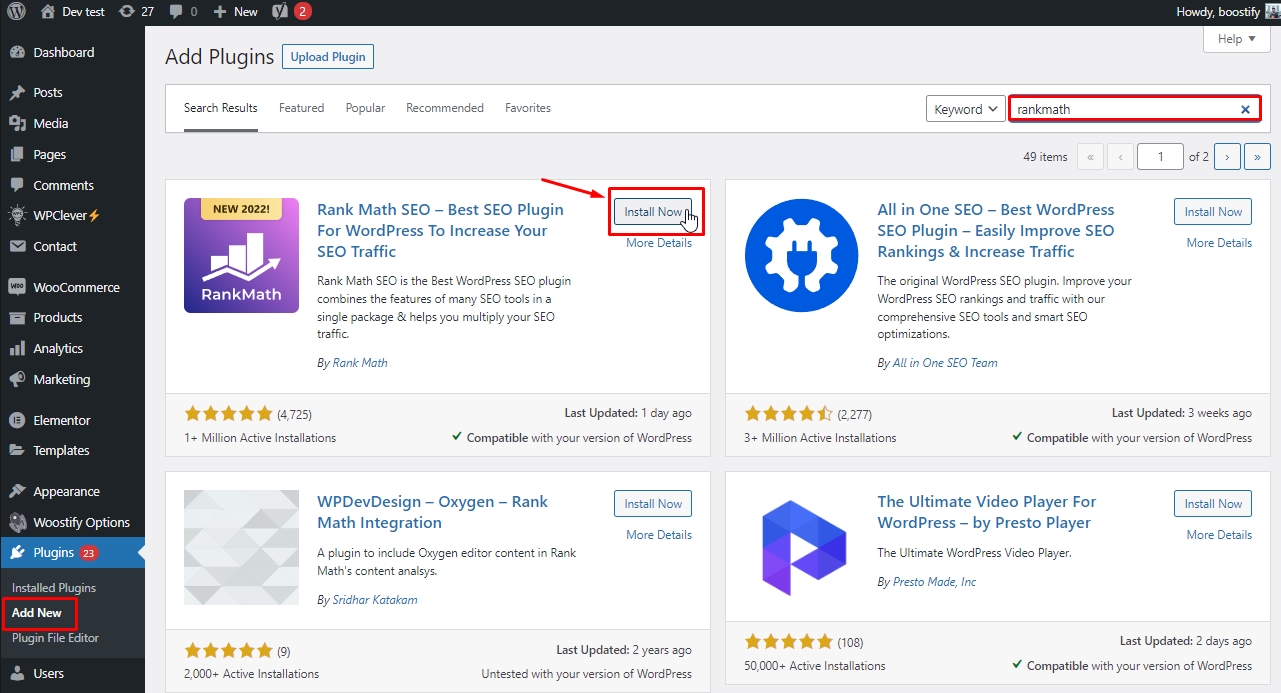Click the Howdy, boostify account menu
1281x693 pixels.
point(1230,11)
